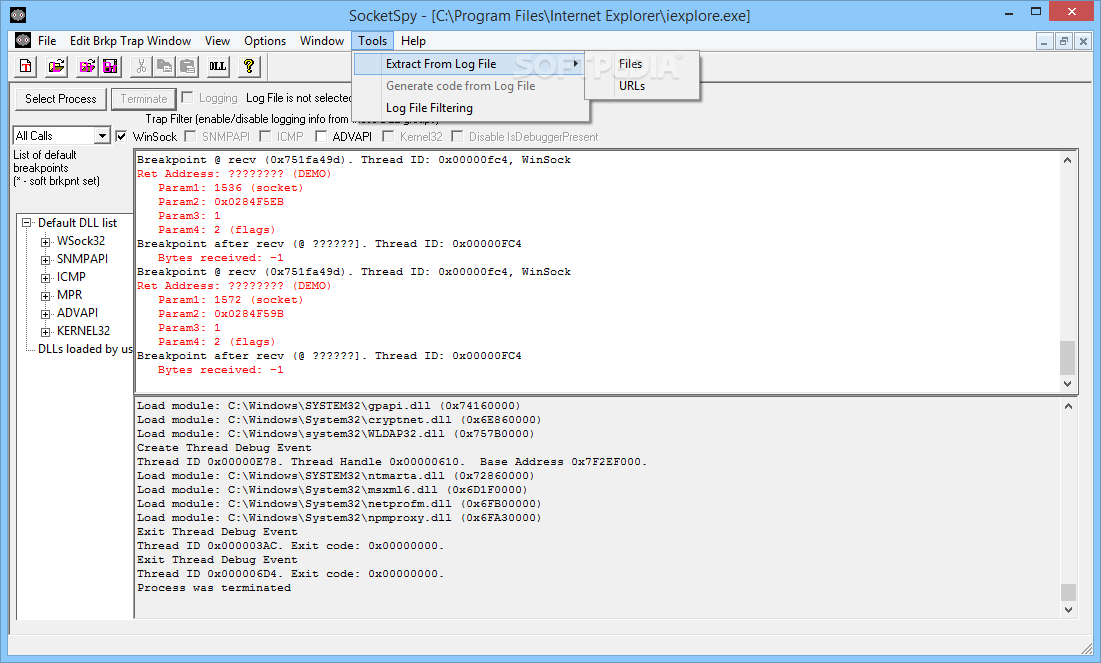Image resolution: width=1101 pixels, height=663 pixels.
Task: Expand the SNMPAPI tree node
Action: pyautogui.click(x=46, y=260)
